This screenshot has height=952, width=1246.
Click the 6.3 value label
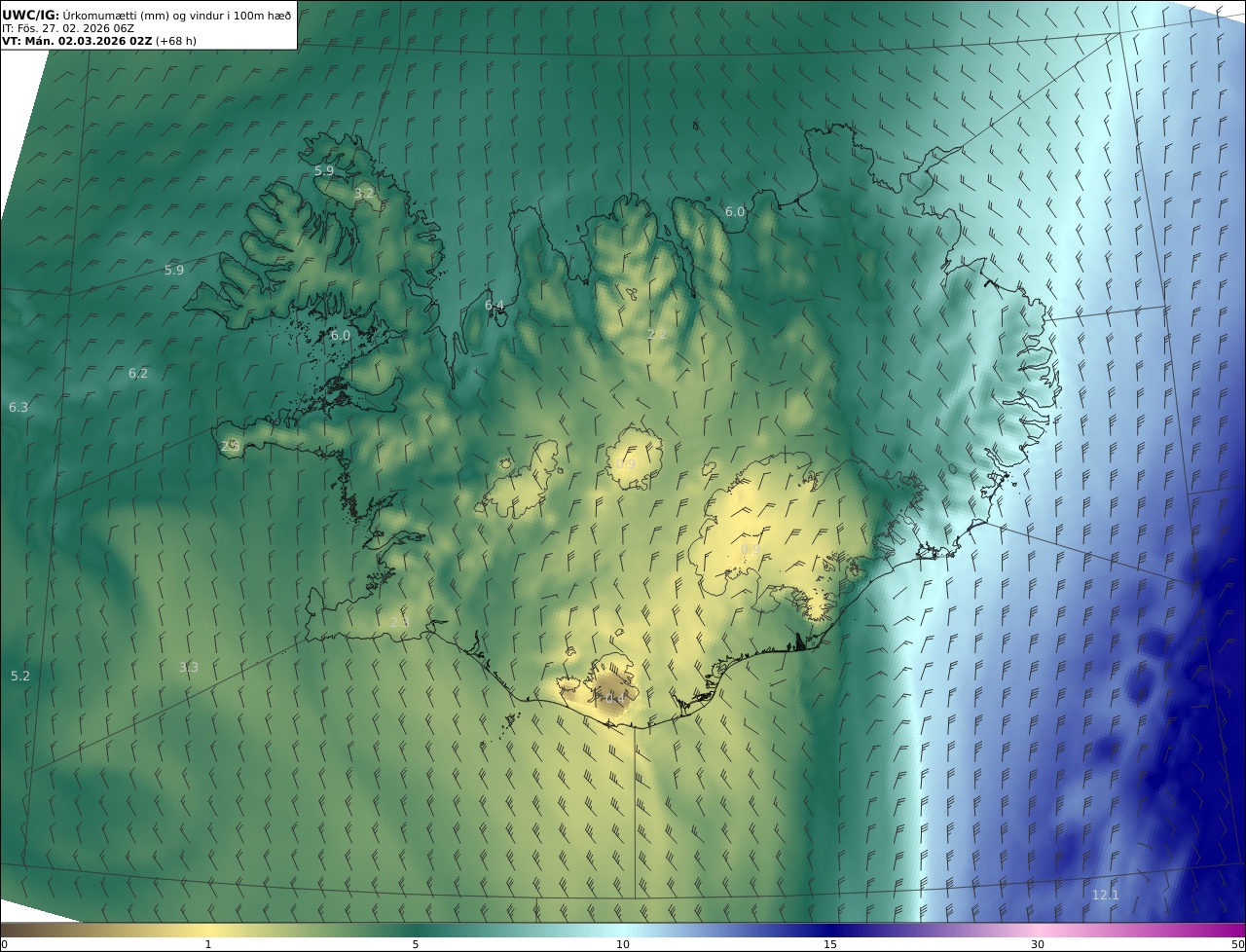pos(18,407)
